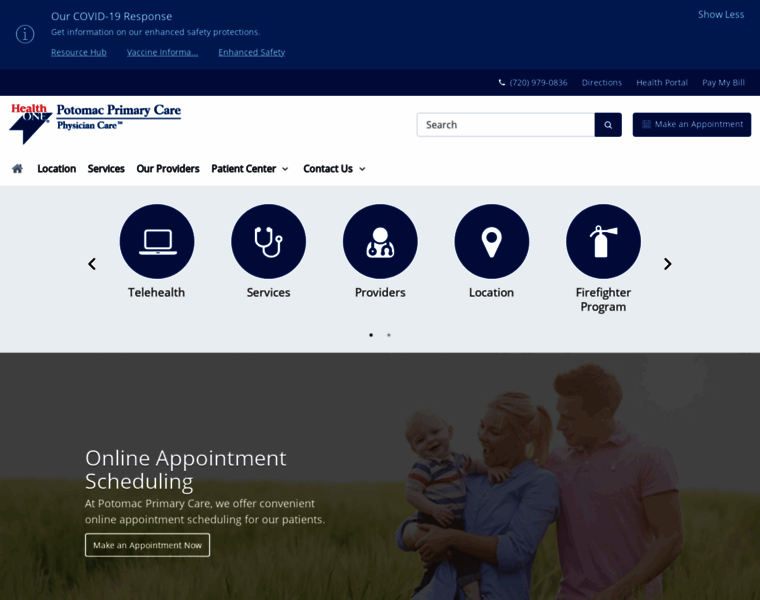Viewport: 760px width, 600px height.
Task: Open the Health Portal link
Action: tap(662, 82)
